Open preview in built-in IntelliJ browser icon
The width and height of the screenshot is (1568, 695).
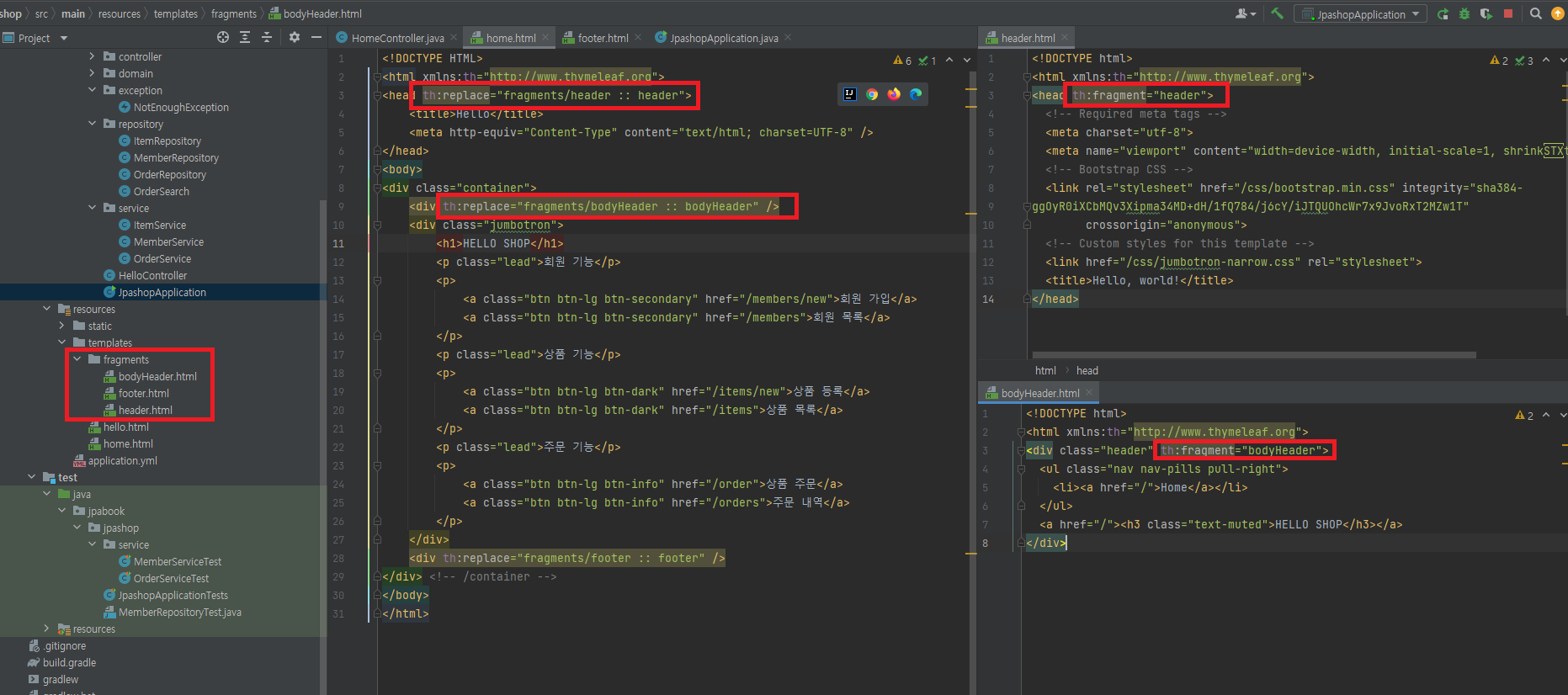point(850,94)
